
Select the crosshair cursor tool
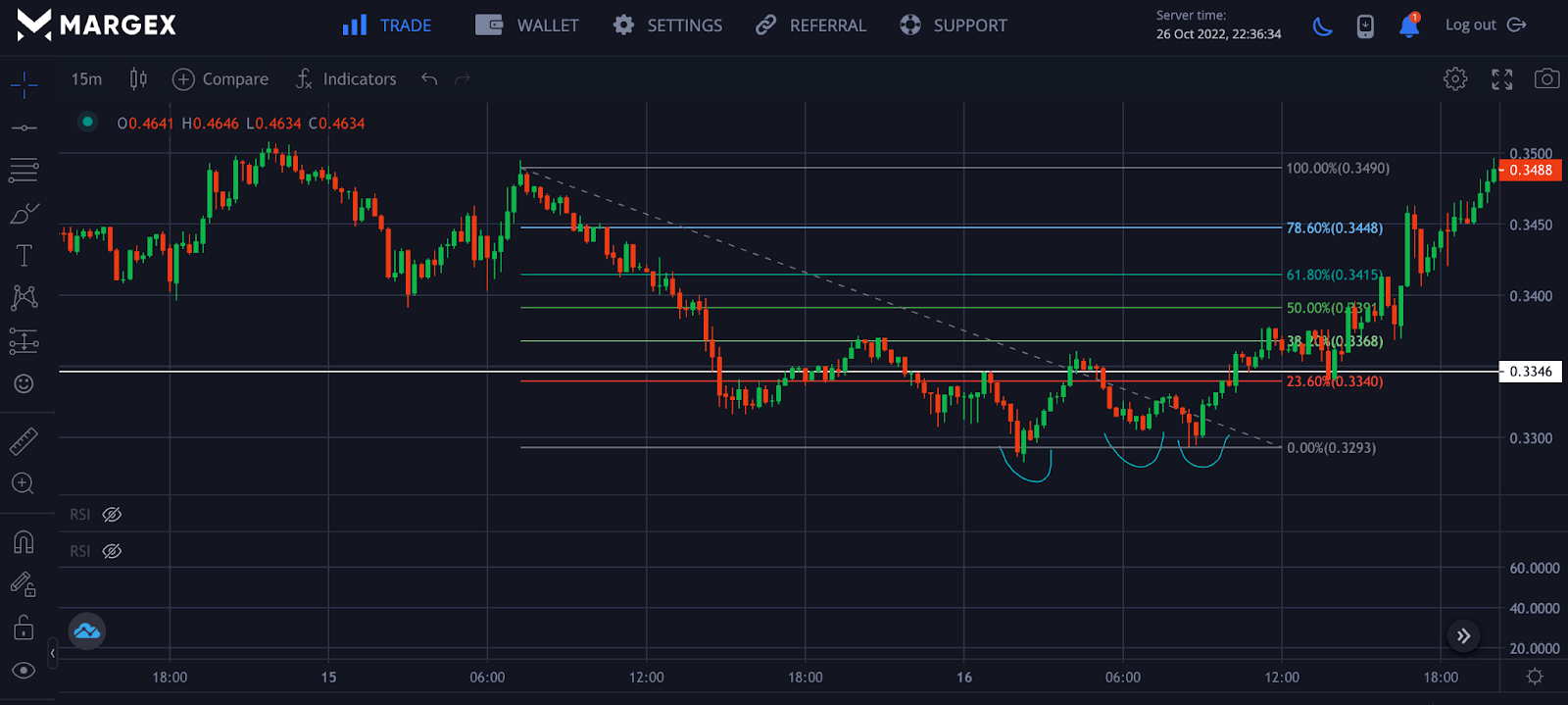(x=24, y=84)
